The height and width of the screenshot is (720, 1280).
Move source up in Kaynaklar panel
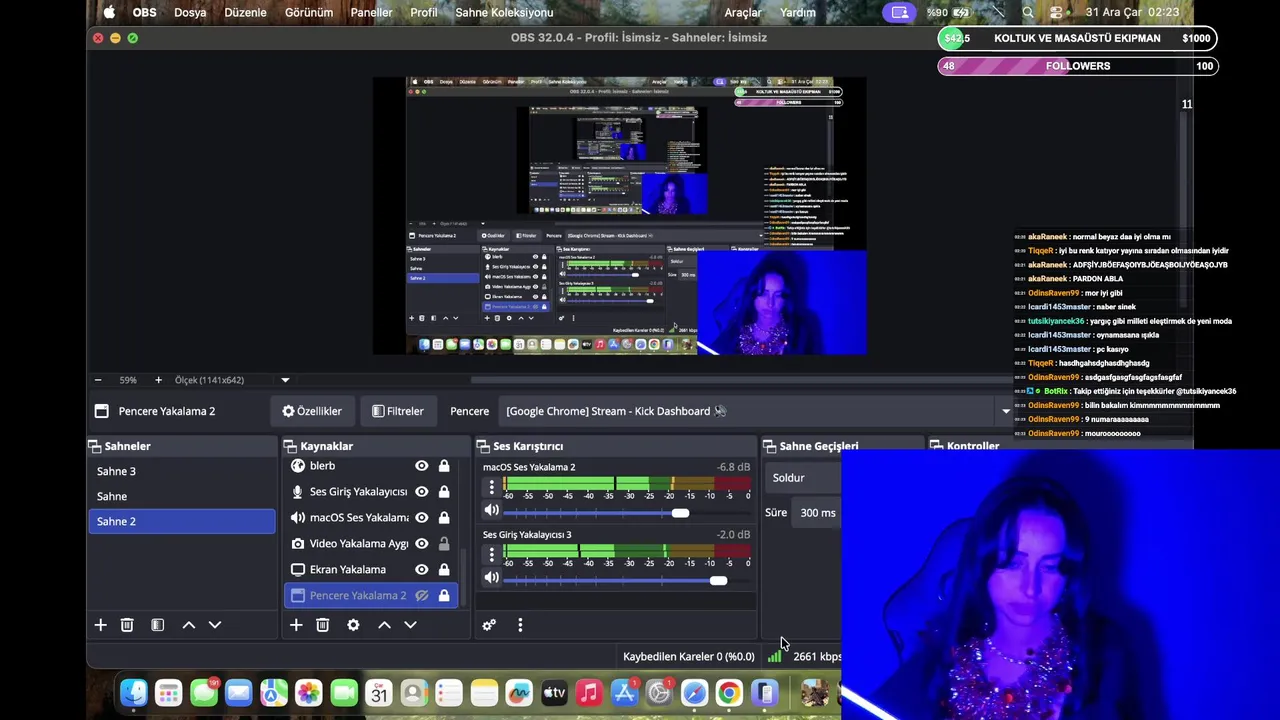click(384, 625)
